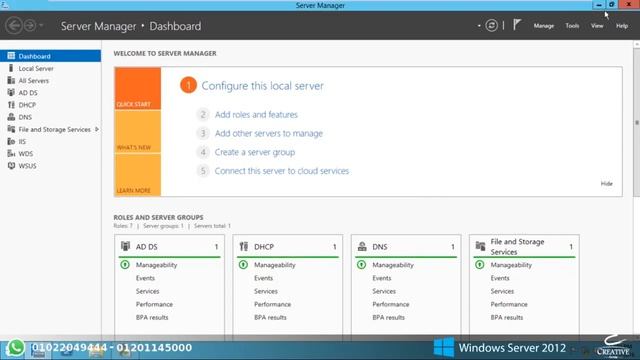The height and width of the screenshot is (360, 640).
Task: Expand File and Storage Services arrow
Action: (x=97, y=129)
